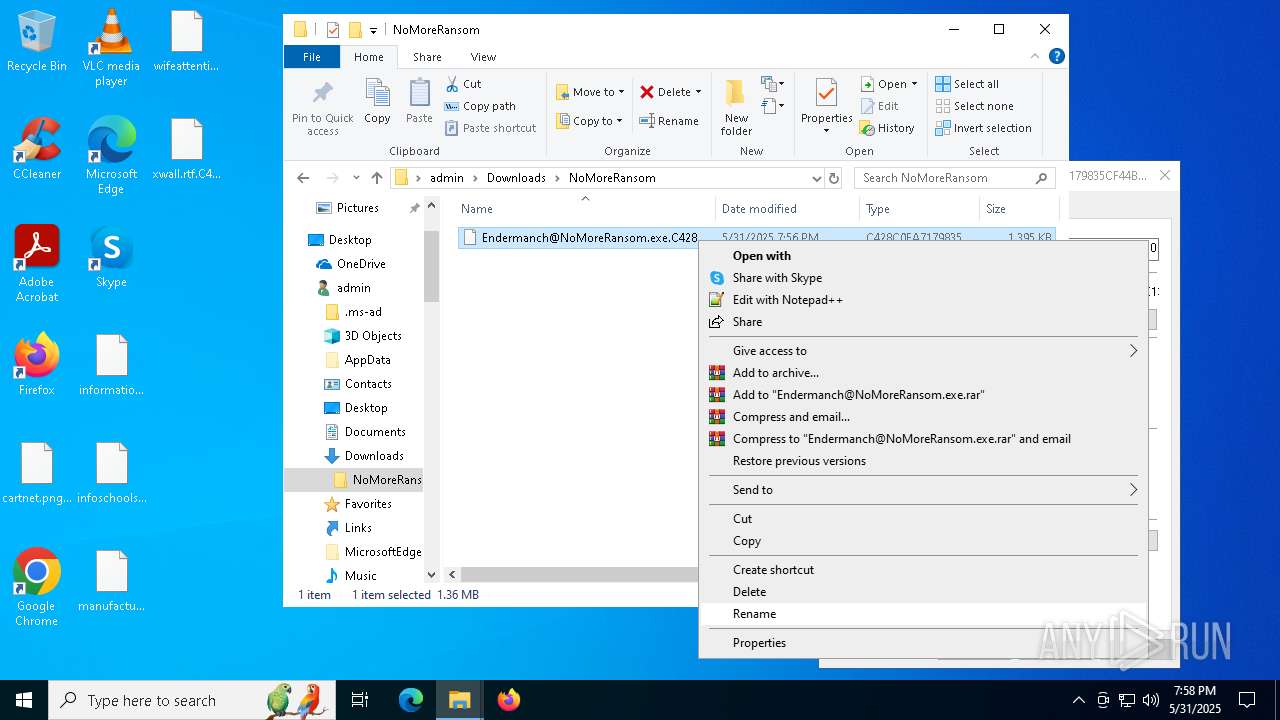
Task: Open Google Chrome desktop icon
Action: (x=37, y=588)
